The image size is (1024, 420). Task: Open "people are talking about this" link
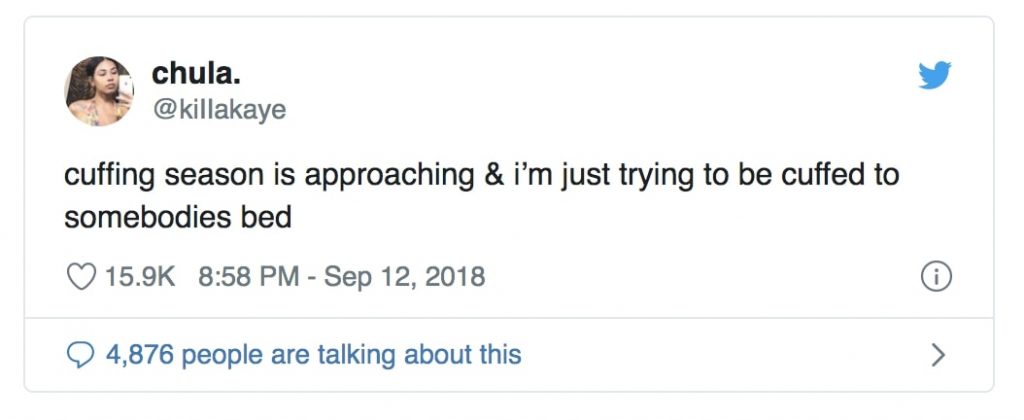point(352,354)
